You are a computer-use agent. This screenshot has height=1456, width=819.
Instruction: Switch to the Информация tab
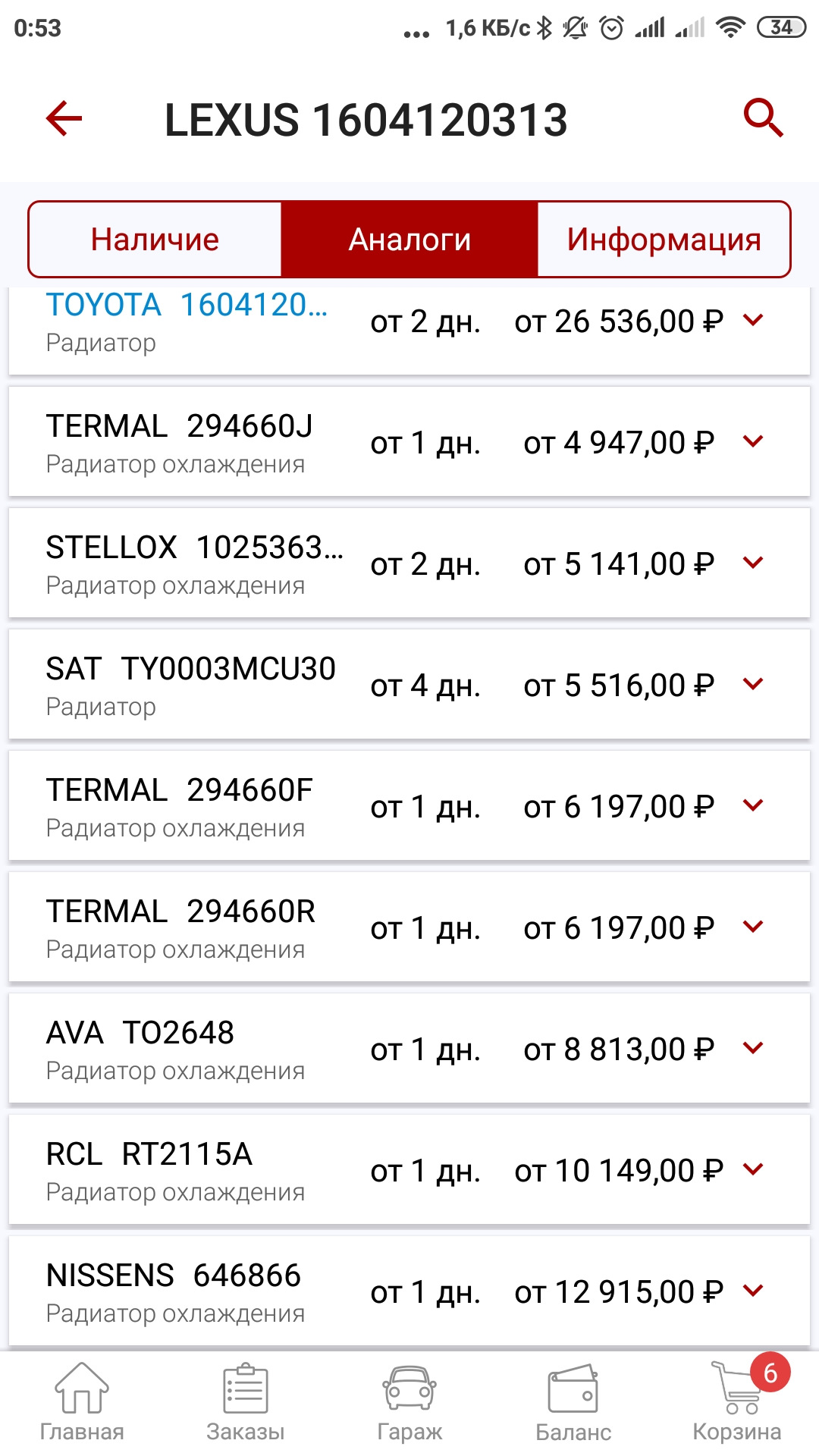[x=664, y=240]
